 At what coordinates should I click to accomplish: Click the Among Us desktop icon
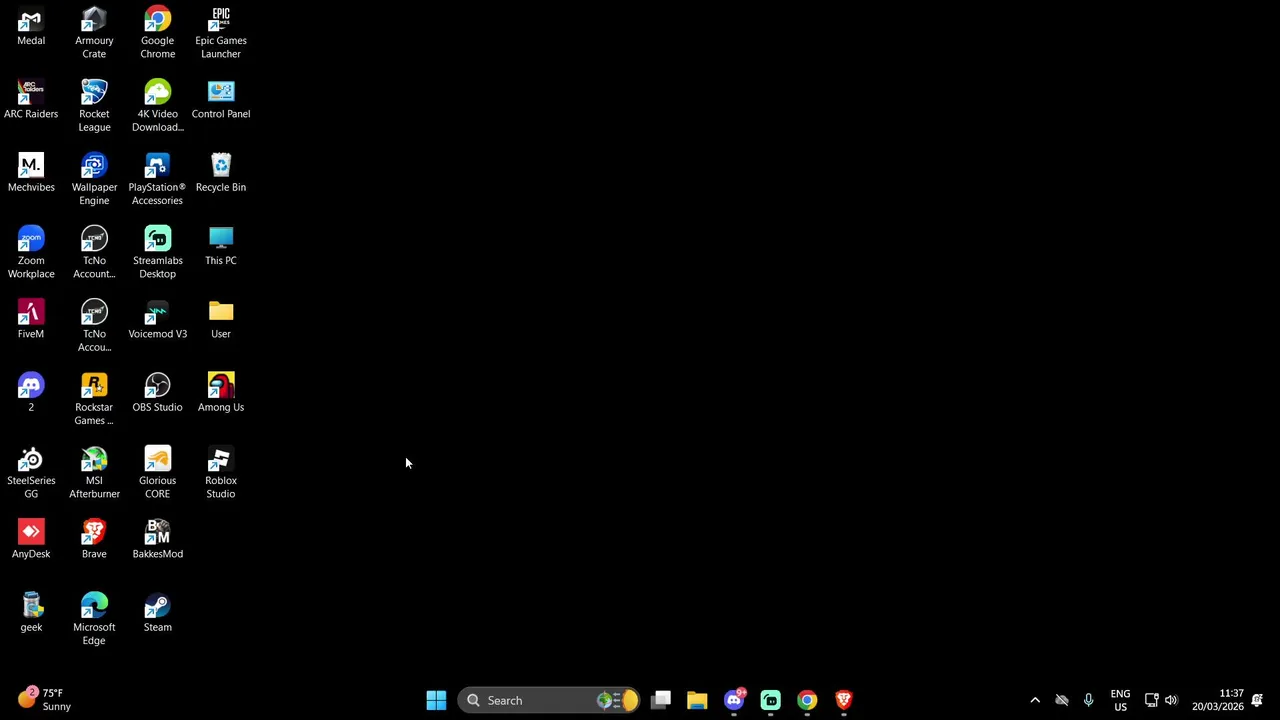[x=221, y=393]
